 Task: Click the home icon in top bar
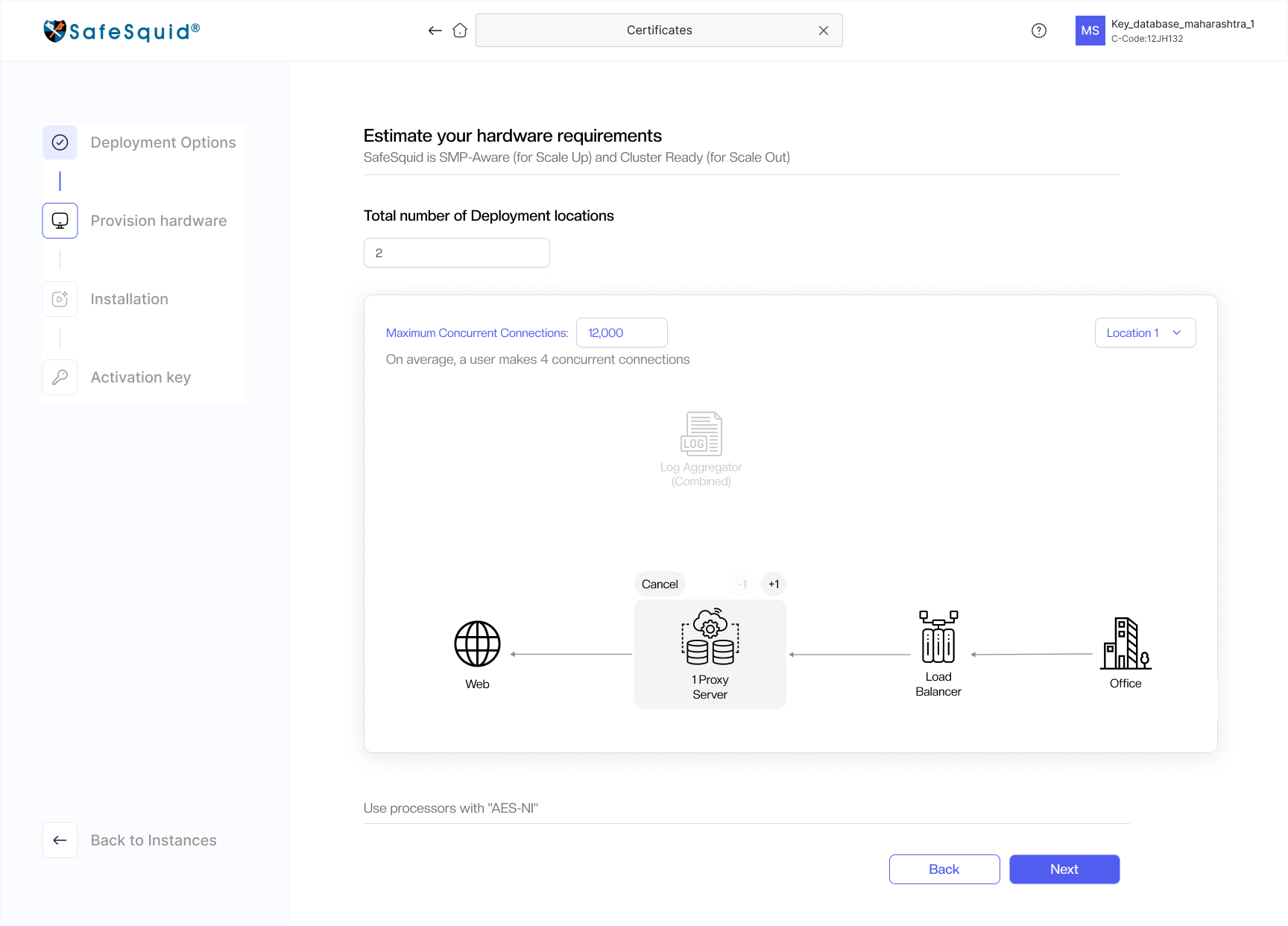460,31
